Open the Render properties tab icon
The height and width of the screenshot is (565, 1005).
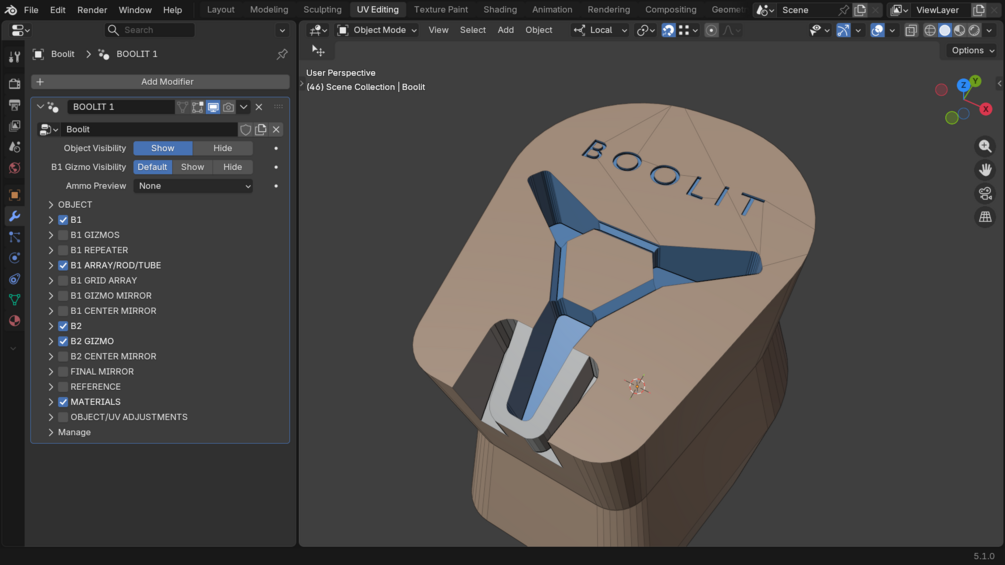coord(14,83)
